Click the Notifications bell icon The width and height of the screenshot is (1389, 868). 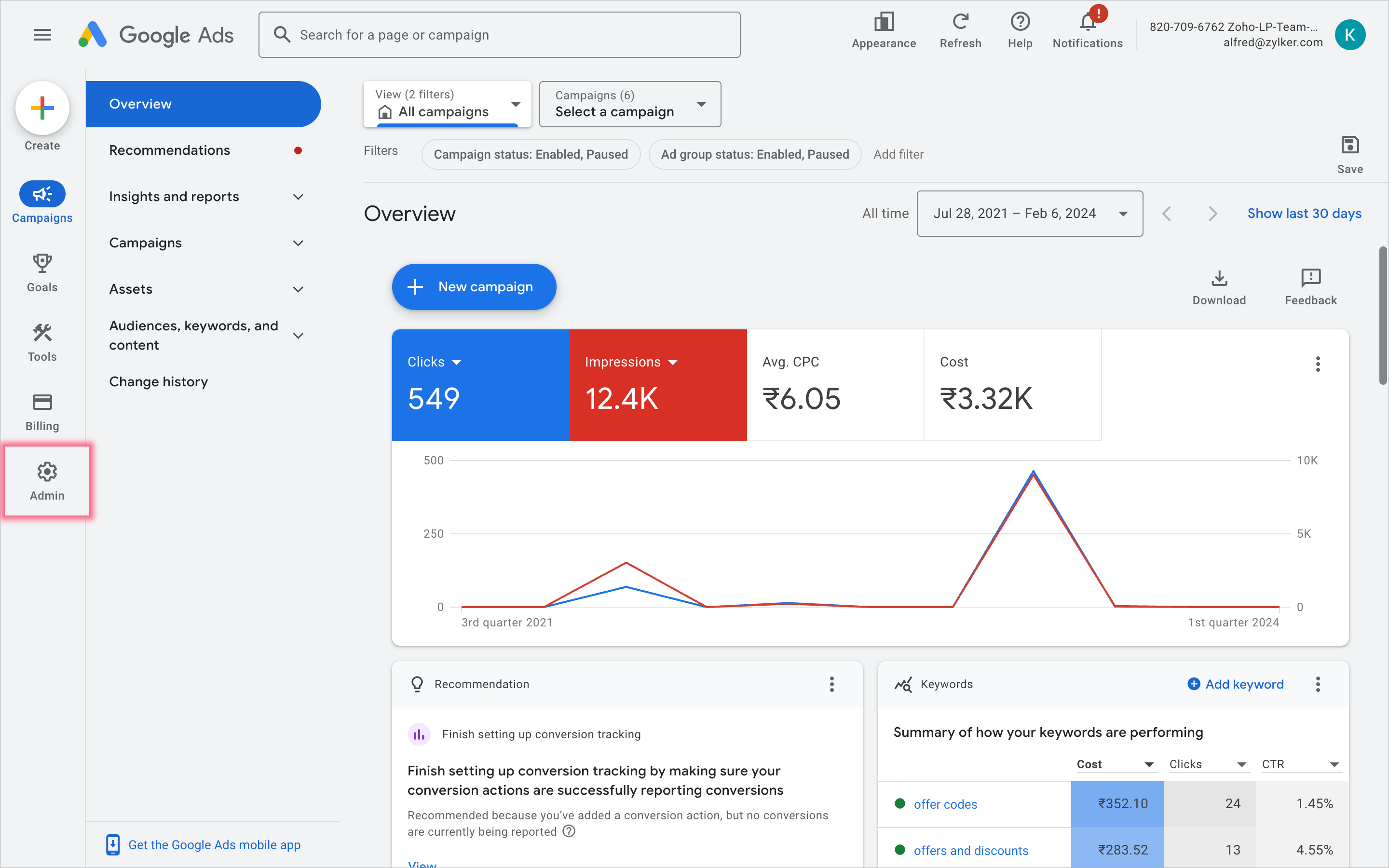point(1087,23)
